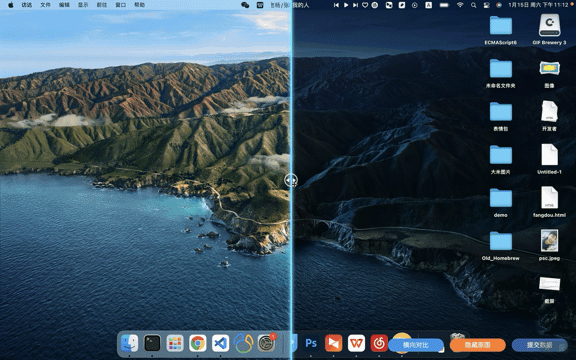Open the 前往 menu
The image size is (576, 360).
[102, 5]
